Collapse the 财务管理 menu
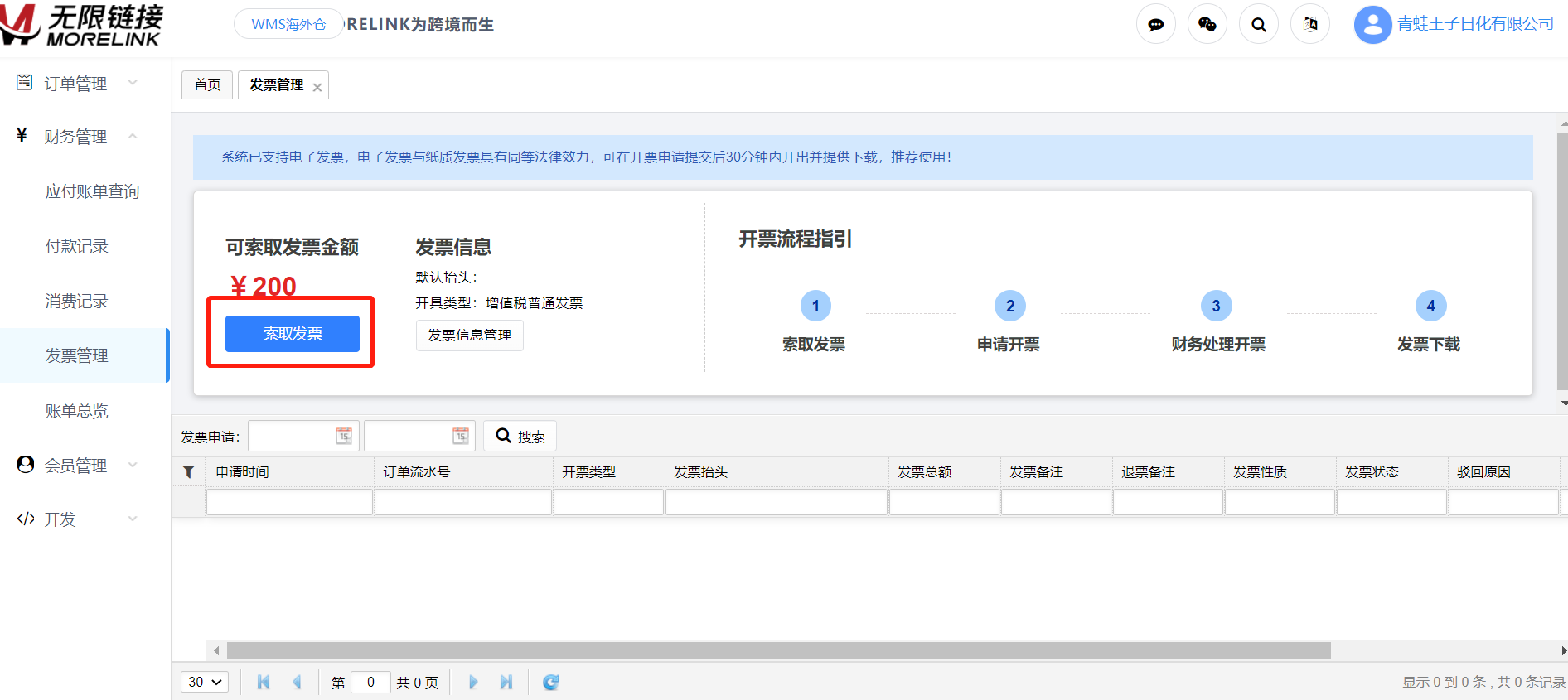 76,137
